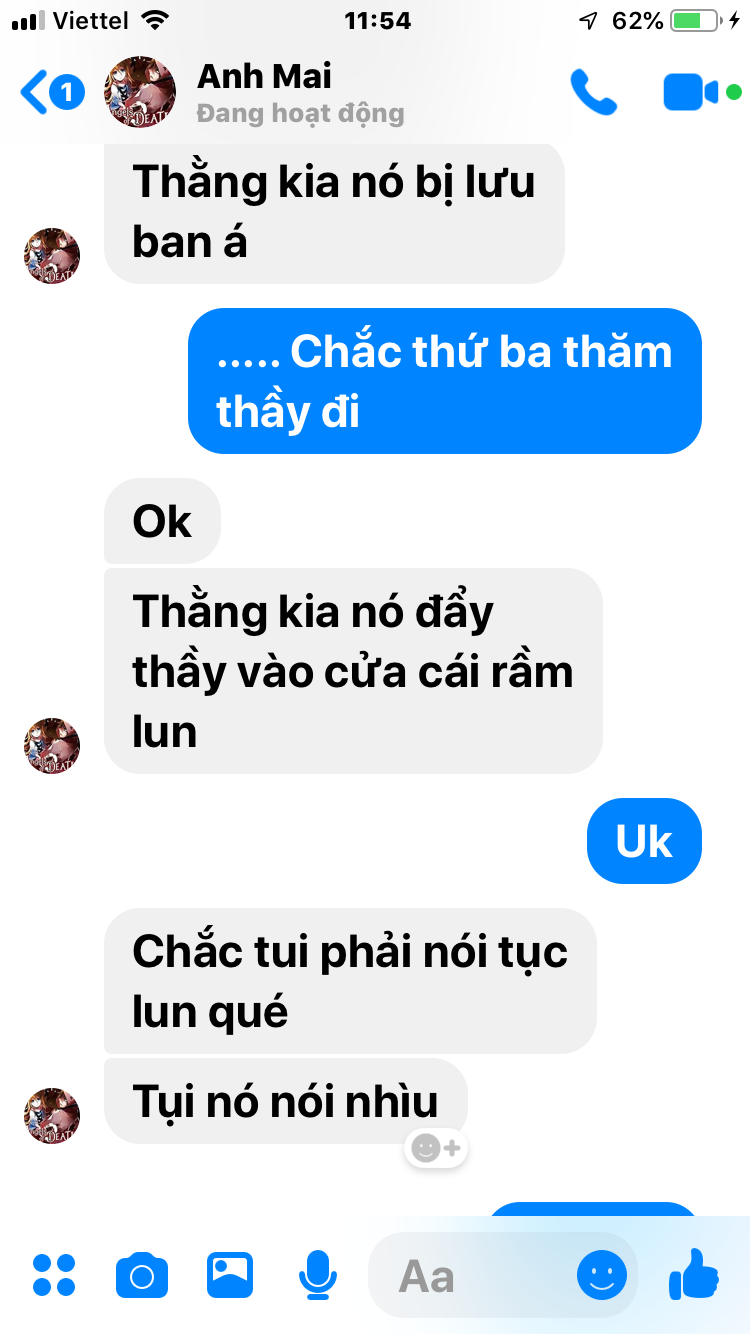The image size is (750, 1334).
Task: Tap Anh Mai's avatar in the header
Action: click(141, 92)
